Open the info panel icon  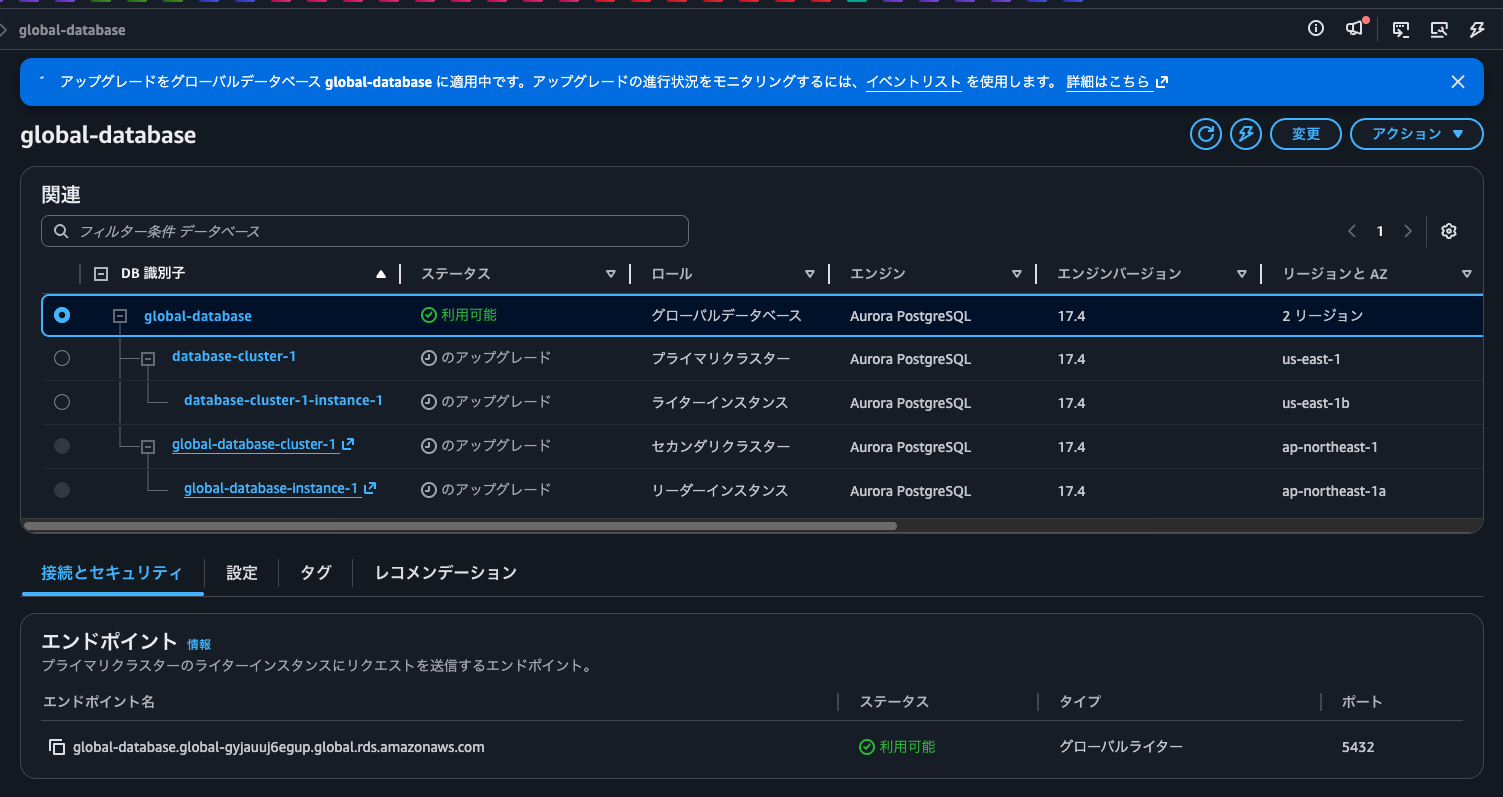pyautogui.click(x=1315, y=30)
